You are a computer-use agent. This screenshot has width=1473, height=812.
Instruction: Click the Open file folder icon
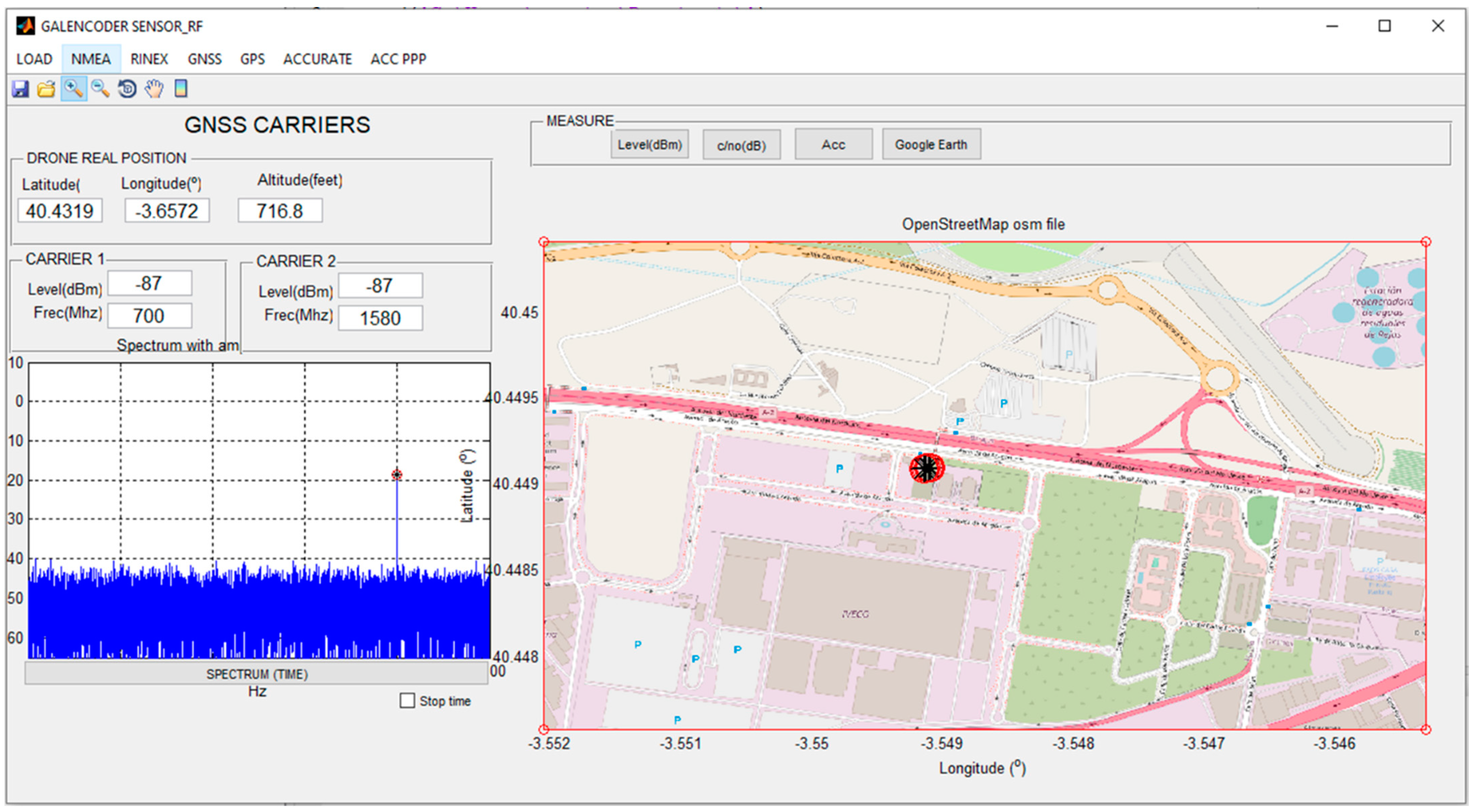click(x=46, y=89)
